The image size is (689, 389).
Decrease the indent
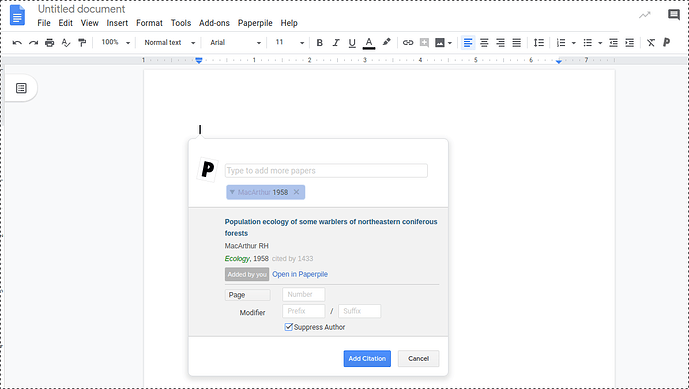(613, 43)
